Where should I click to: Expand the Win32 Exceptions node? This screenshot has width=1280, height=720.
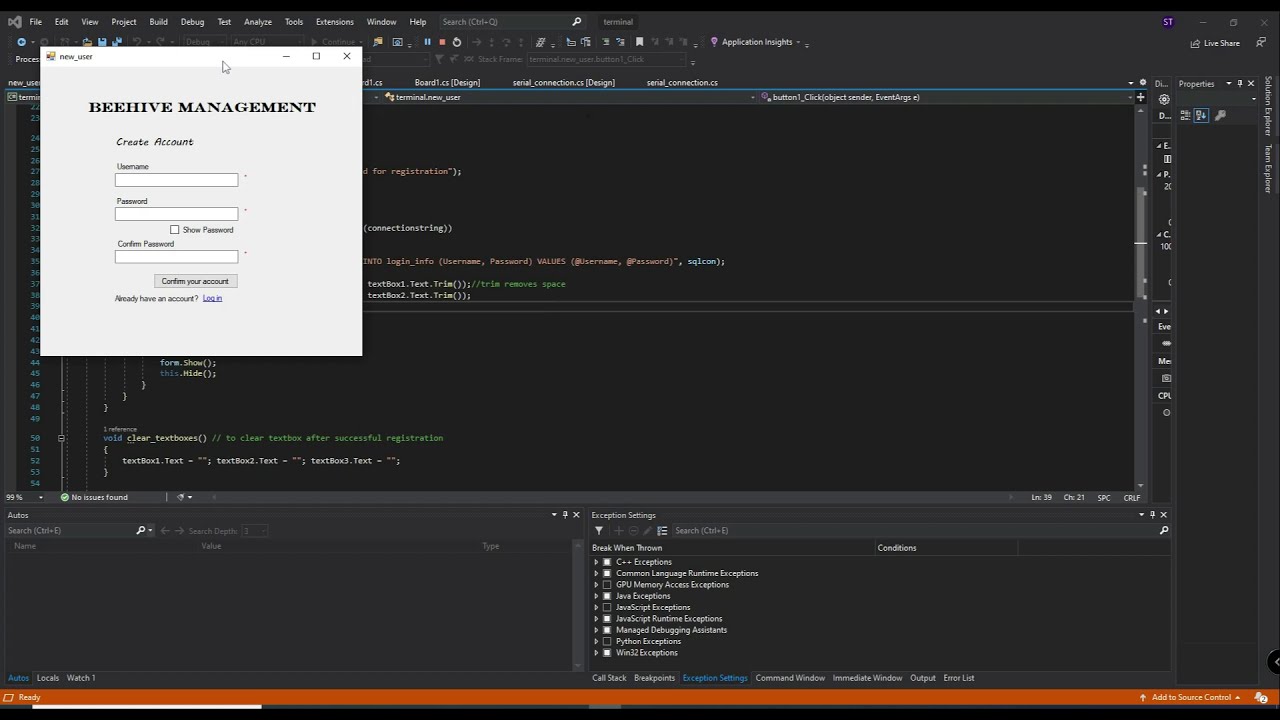(x=596, y=653)
